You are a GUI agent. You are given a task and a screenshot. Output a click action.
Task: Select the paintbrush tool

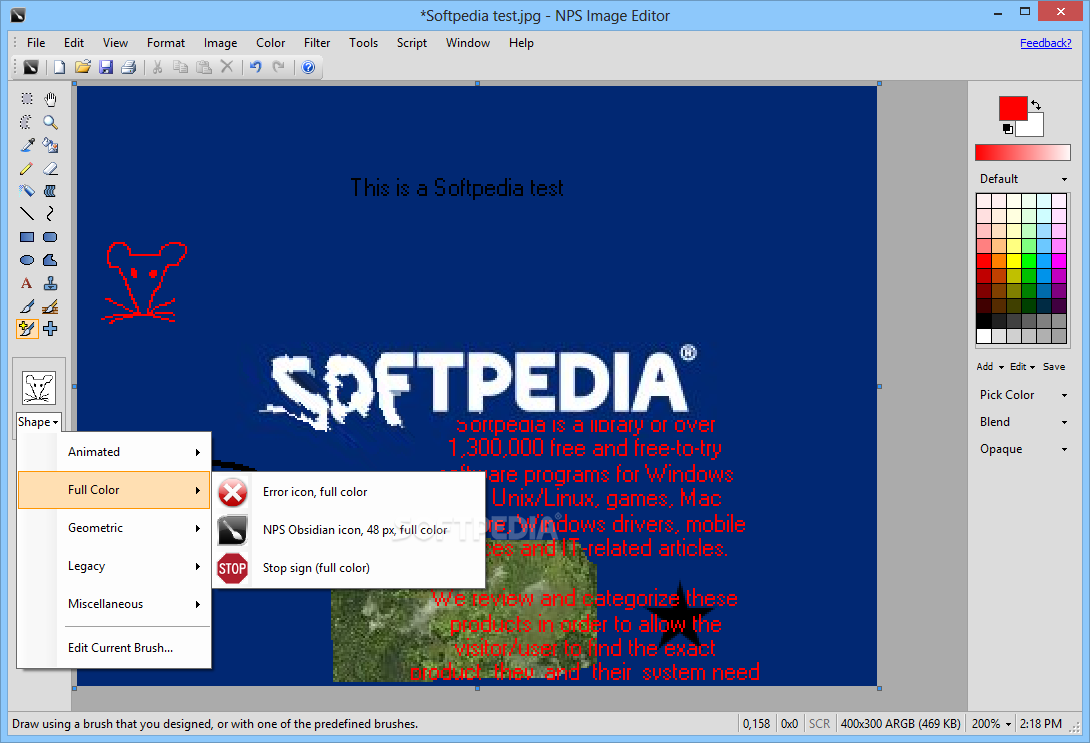[26, 306]
